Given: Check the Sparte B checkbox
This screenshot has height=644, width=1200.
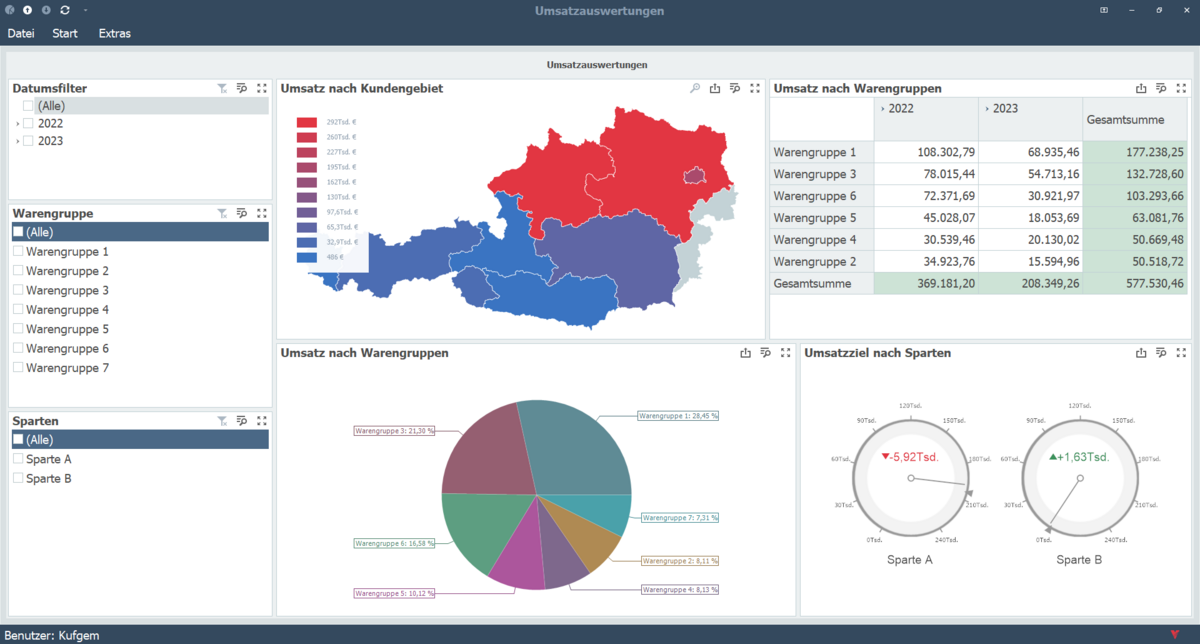Looking at the screenshot, I should click(18, 478).
